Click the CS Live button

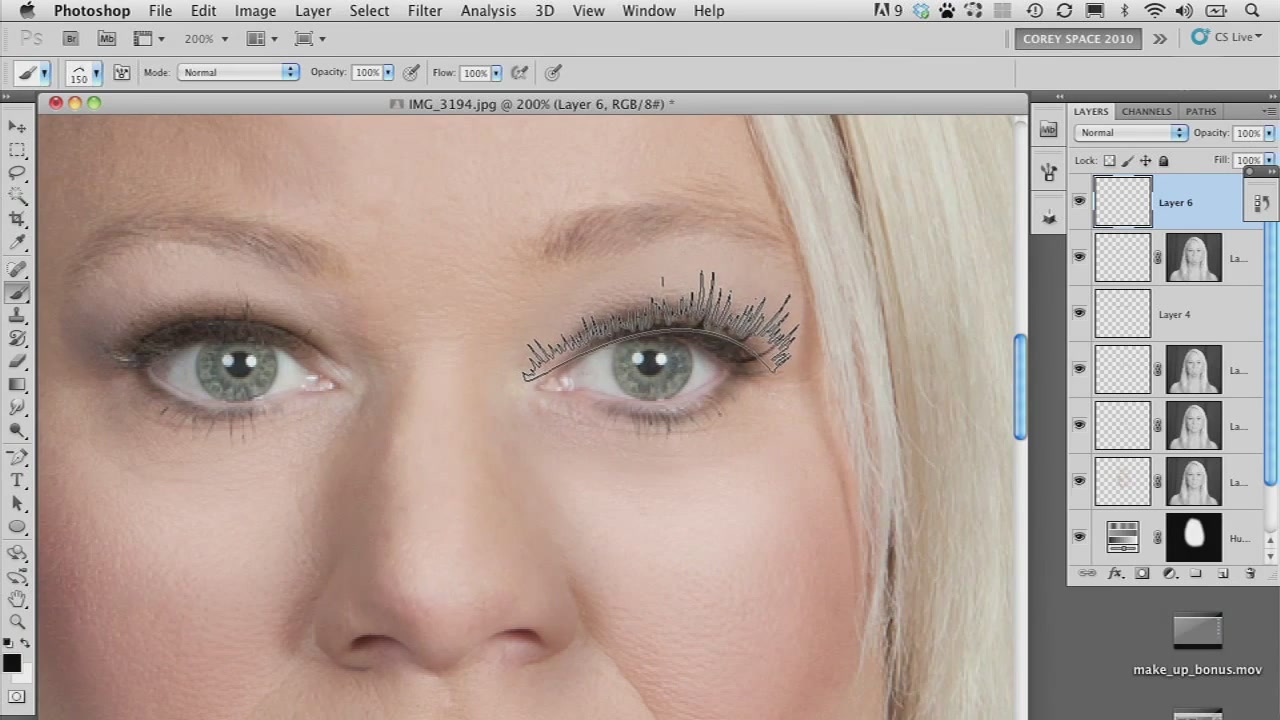pyautogui.click(x=1226, y=38)
